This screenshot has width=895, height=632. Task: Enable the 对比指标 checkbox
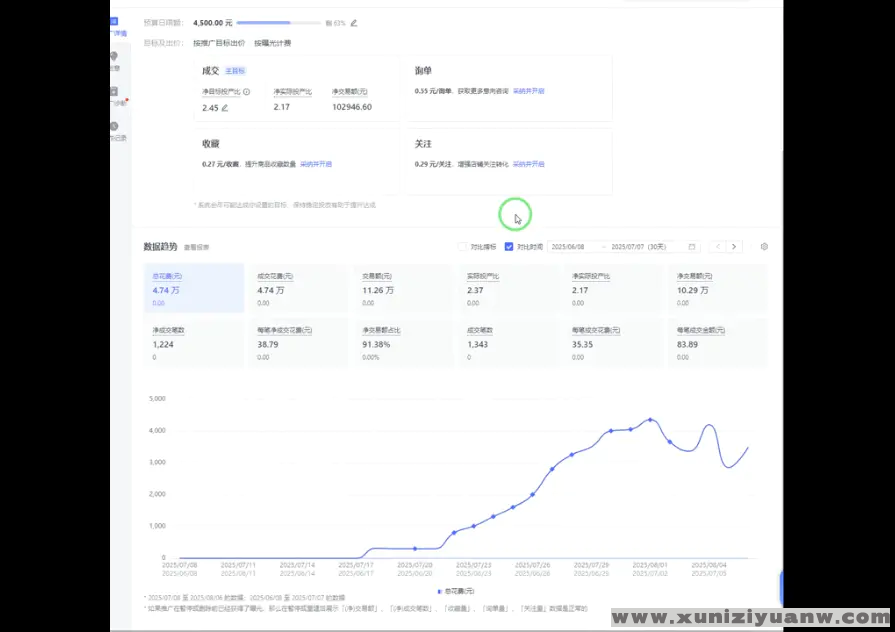[462, 246]
